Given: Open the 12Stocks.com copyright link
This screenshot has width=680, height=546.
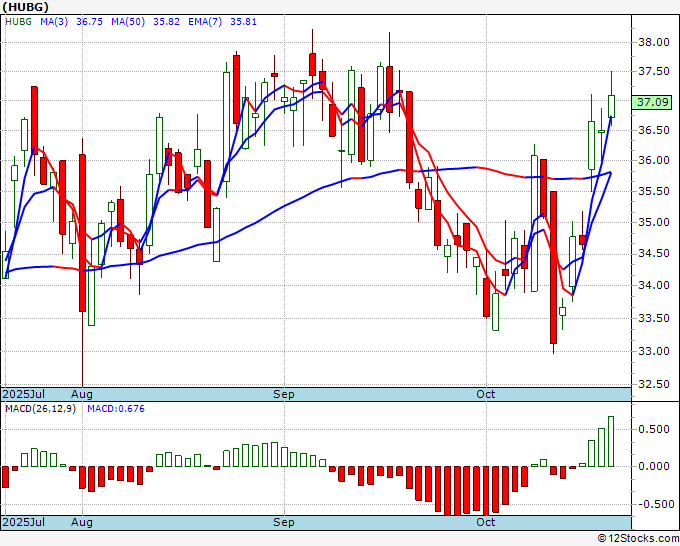Looking at the screenshot, I should pyautogui.click(x=638, y=539).
